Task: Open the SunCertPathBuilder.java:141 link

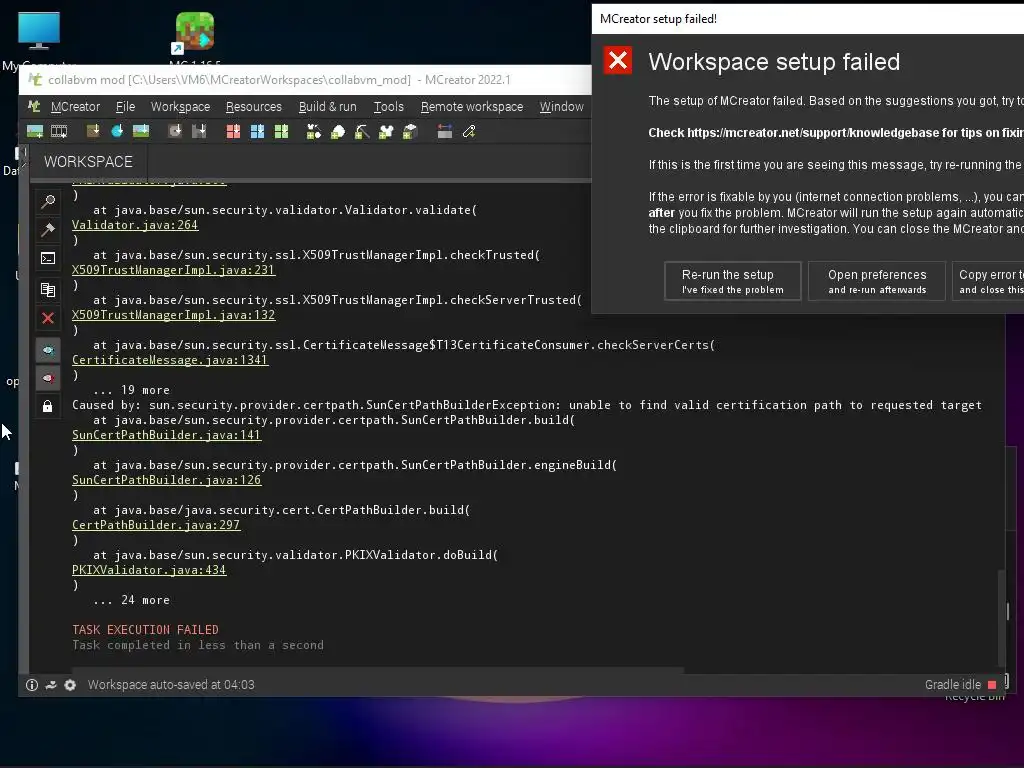Action: point(167,435)
